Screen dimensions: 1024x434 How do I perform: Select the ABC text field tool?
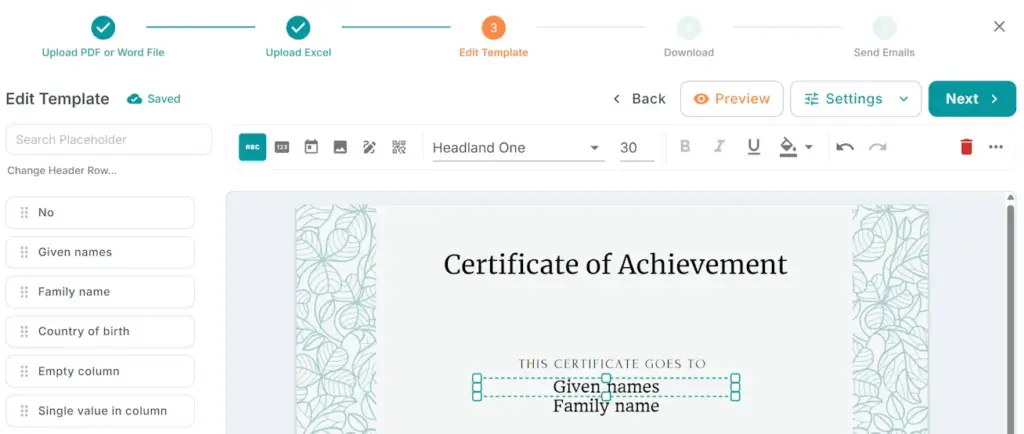[x=252, y=147]
